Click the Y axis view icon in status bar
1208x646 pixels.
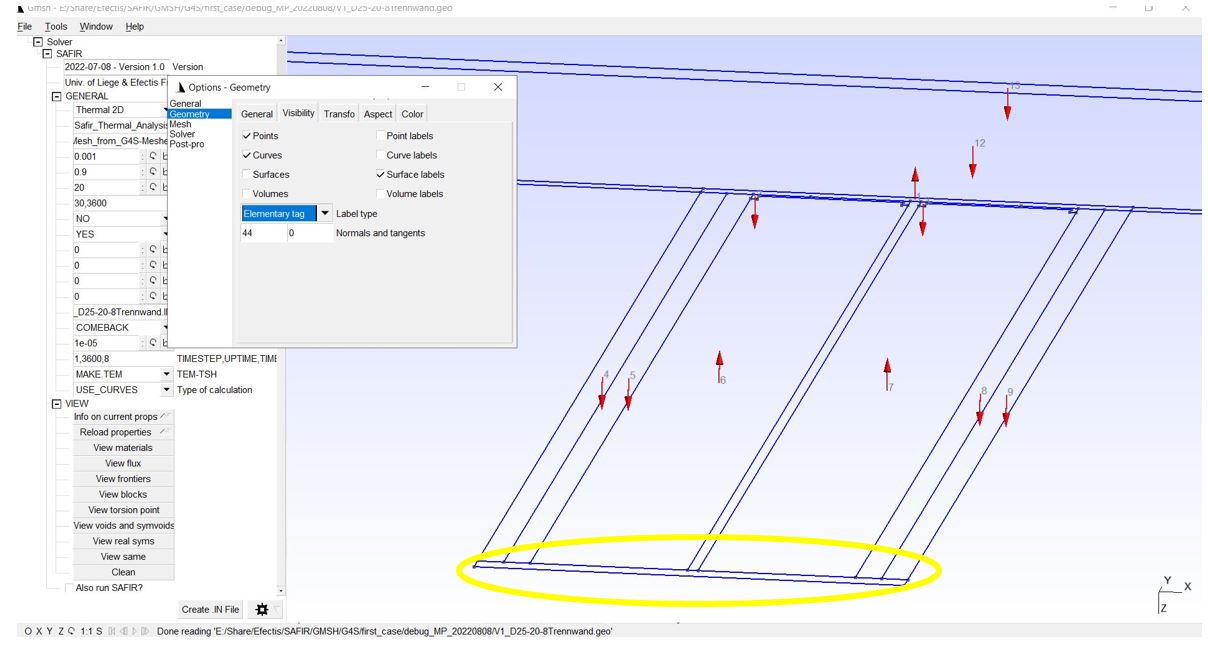click(x=48, y=632)
